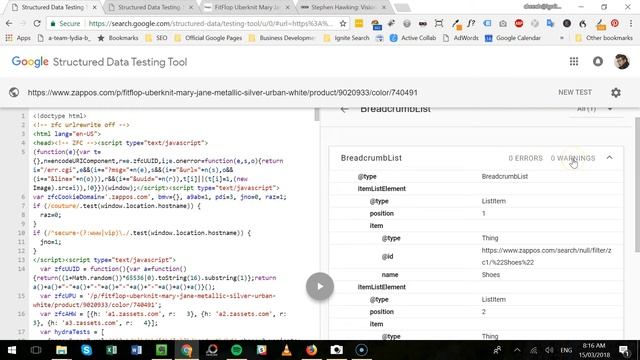Click the name value Shoes
The image size is (640, 360).
coord(491,275)
